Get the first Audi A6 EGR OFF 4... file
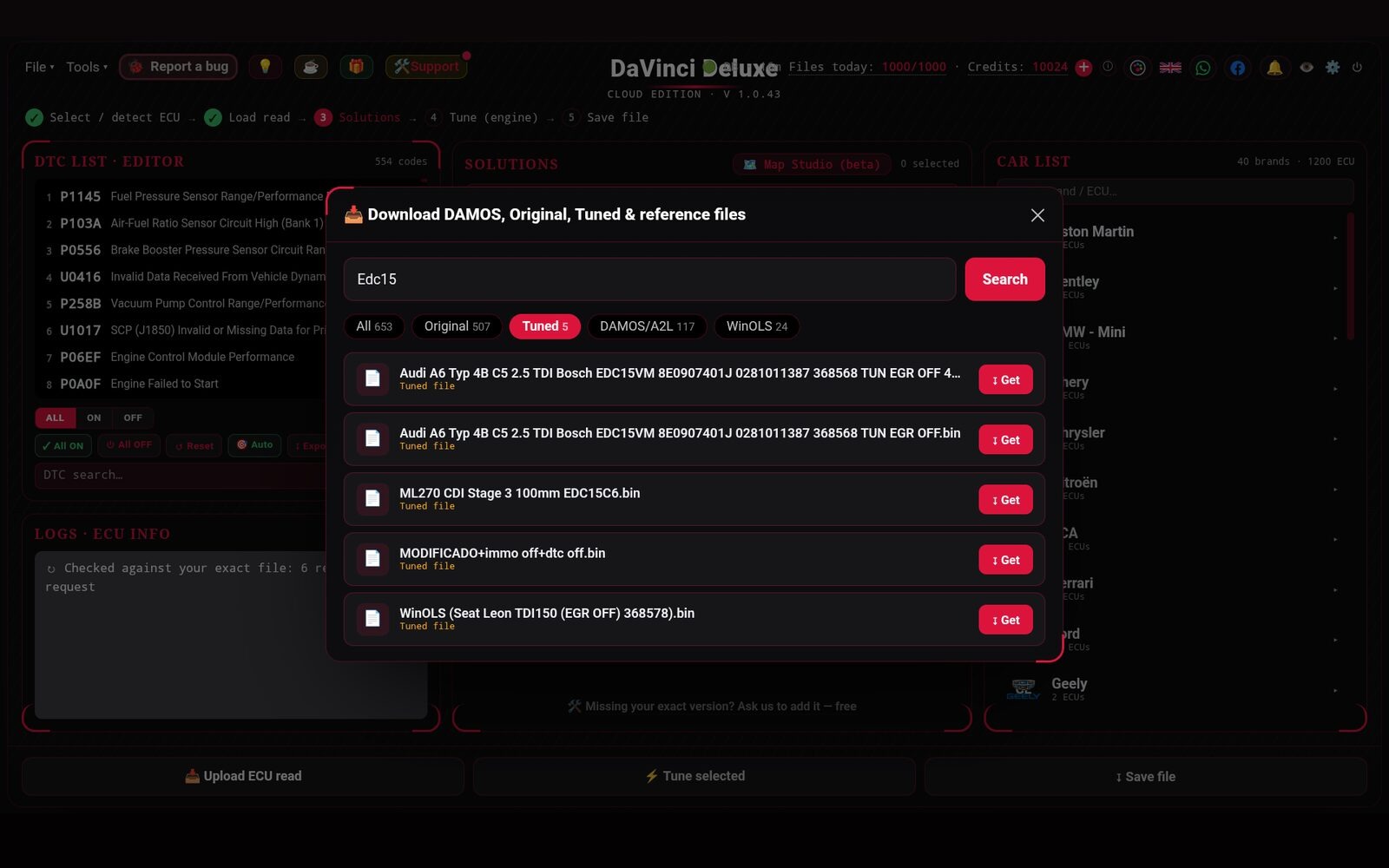The image size is (1389, 868). pos(1005,379)
